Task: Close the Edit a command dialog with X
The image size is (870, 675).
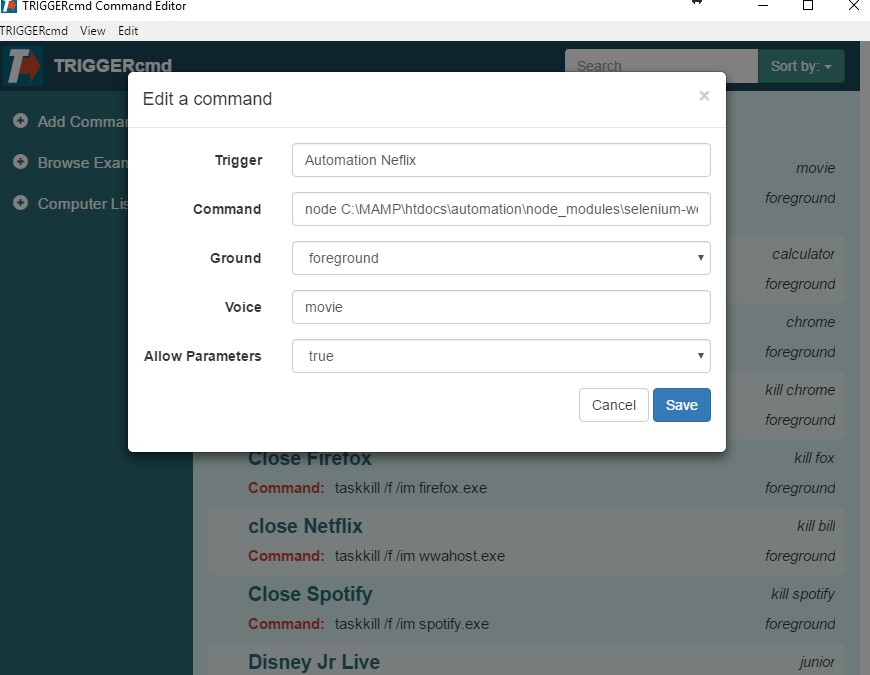Action: 704,96
